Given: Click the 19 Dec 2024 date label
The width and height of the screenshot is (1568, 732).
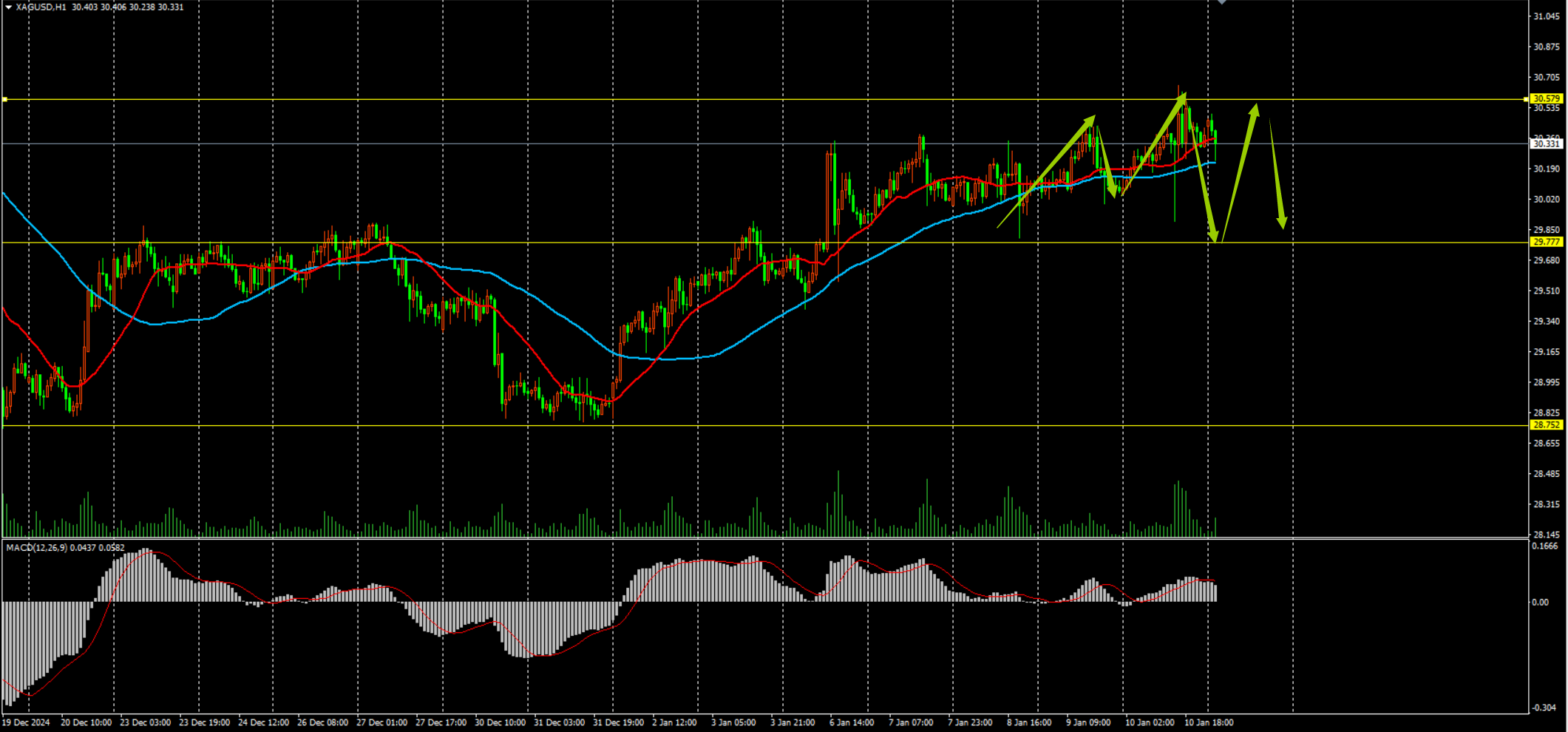Looking at the screenshot, I should [26, 722].
